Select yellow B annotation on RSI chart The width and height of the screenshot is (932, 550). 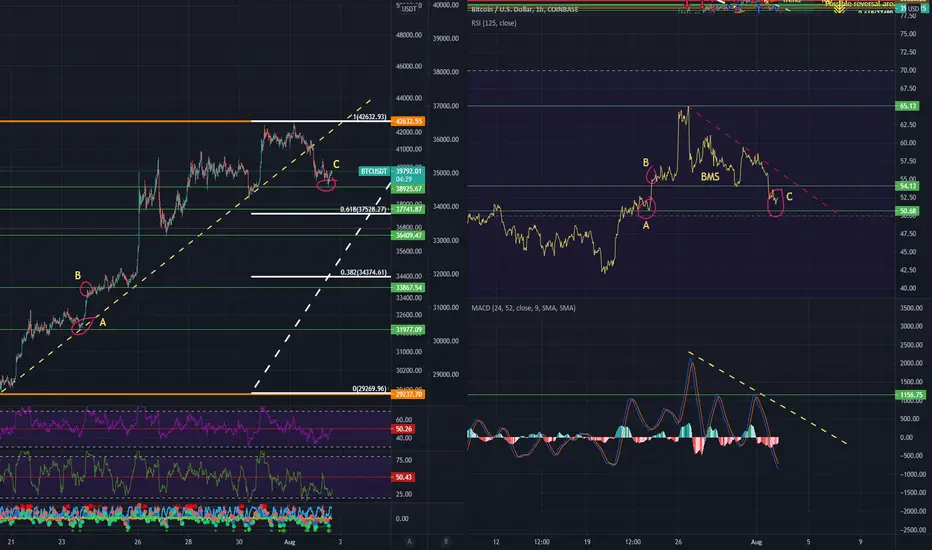[x=646, y=162]
